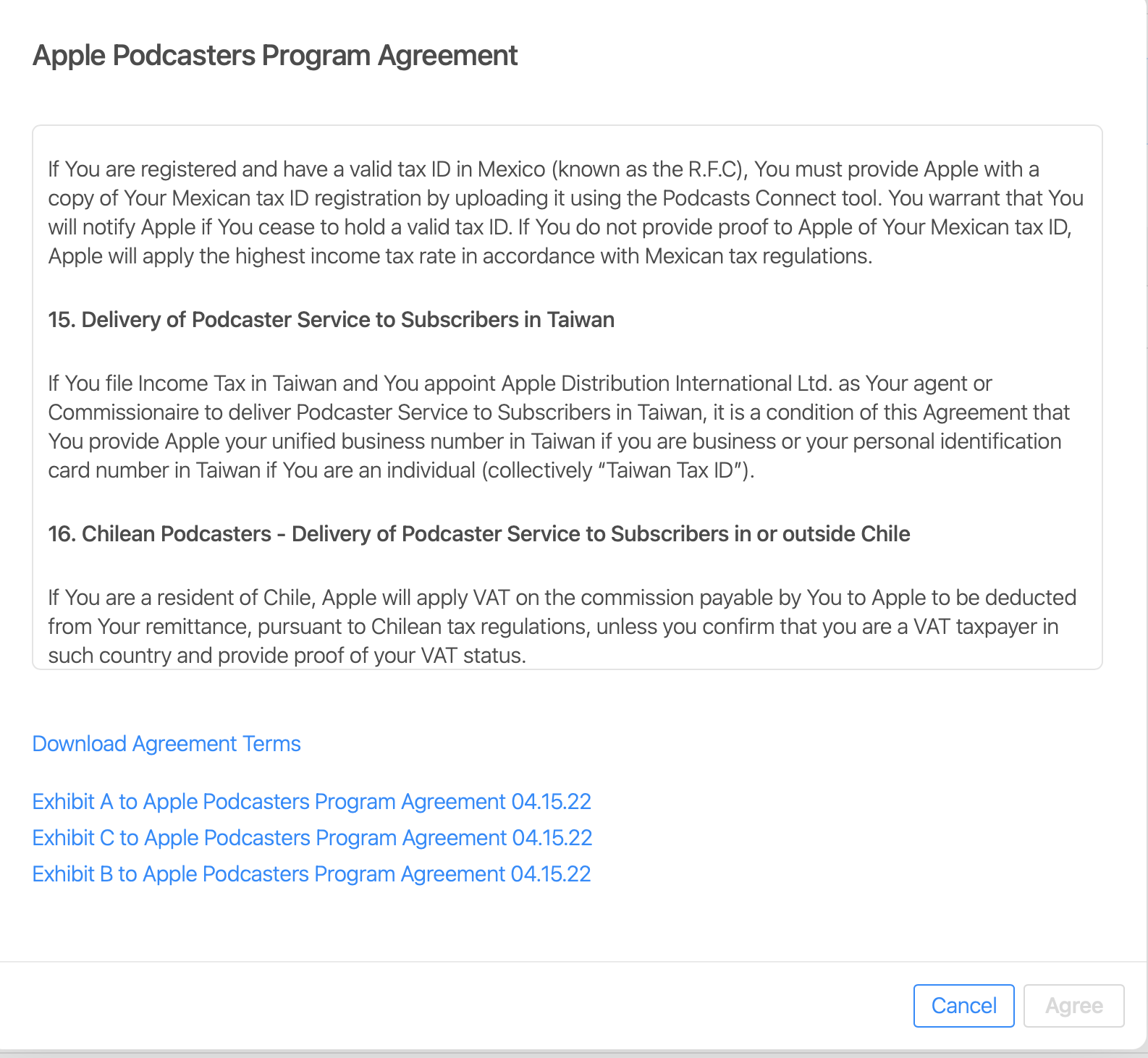This screenshot has height=1058, width=1148.
Task: Open Exhibit A to Apple Podcasters Agreement
Action: 312,802
